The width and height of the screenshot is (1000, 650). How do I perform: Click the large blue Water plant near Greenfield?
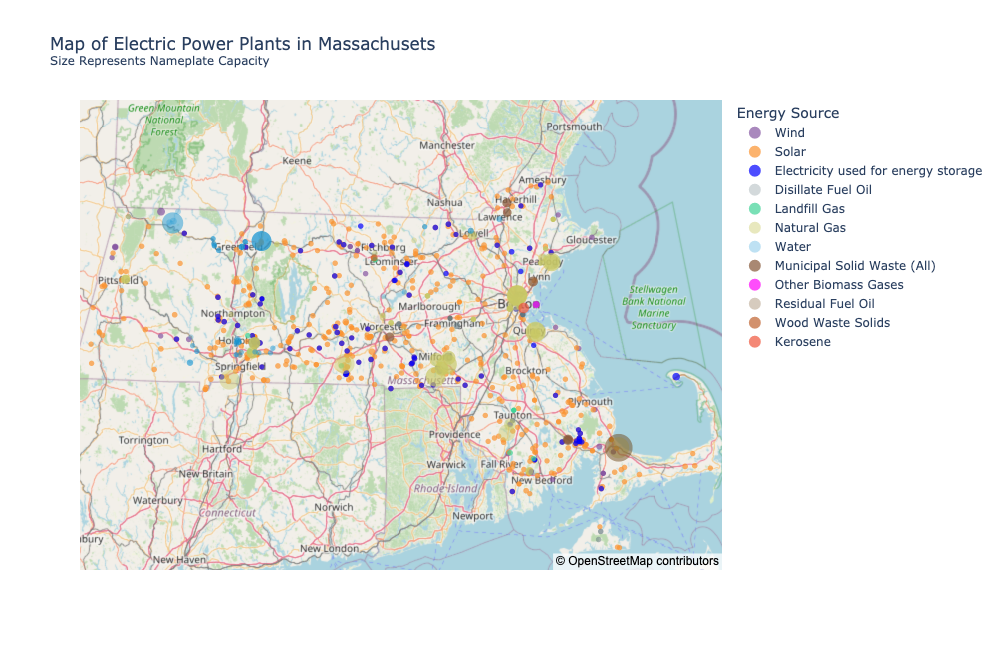262,240
